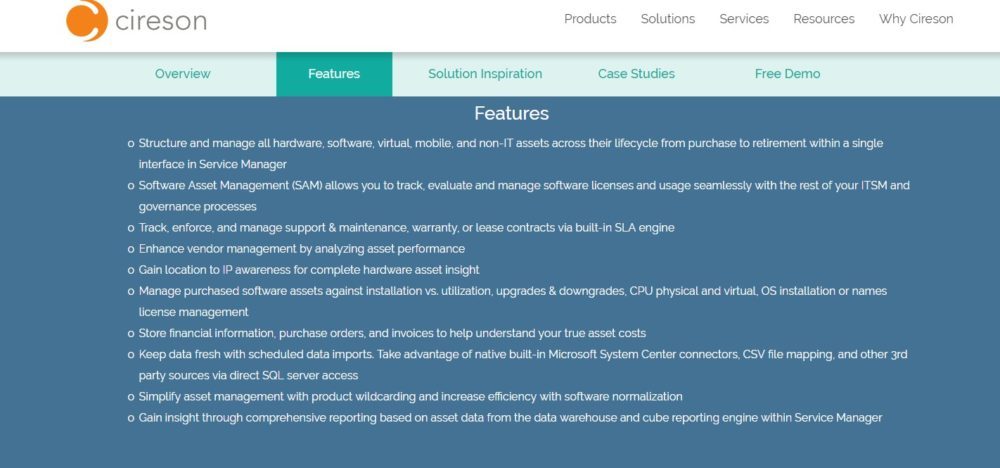Go to Why Cireson page
The image size is (1000, 468).
pyautogui.click(x=916, y=19)
